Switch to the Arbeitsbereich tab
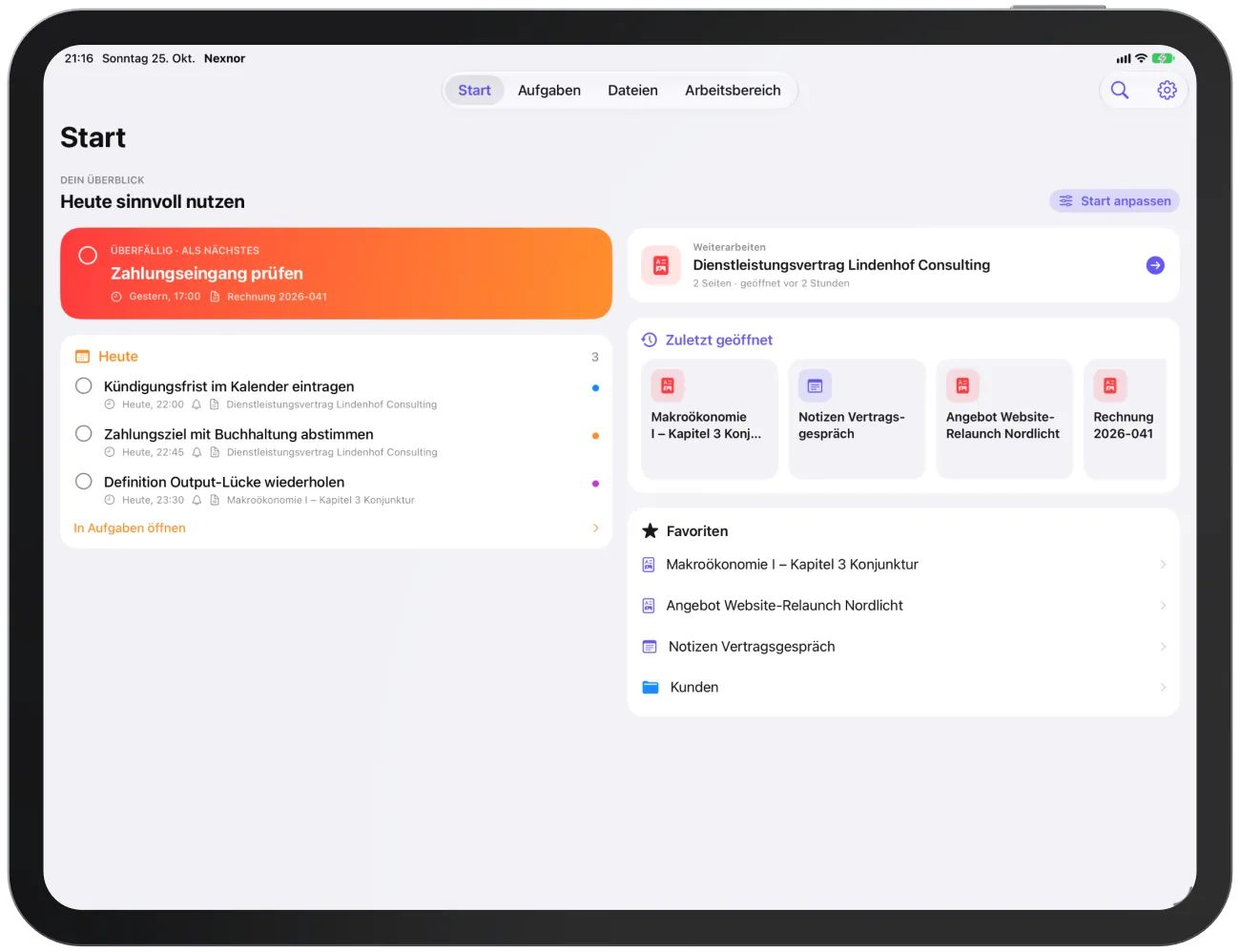Image resolution: width=1240 pixels, height=952 pixels. coord(733,91)
